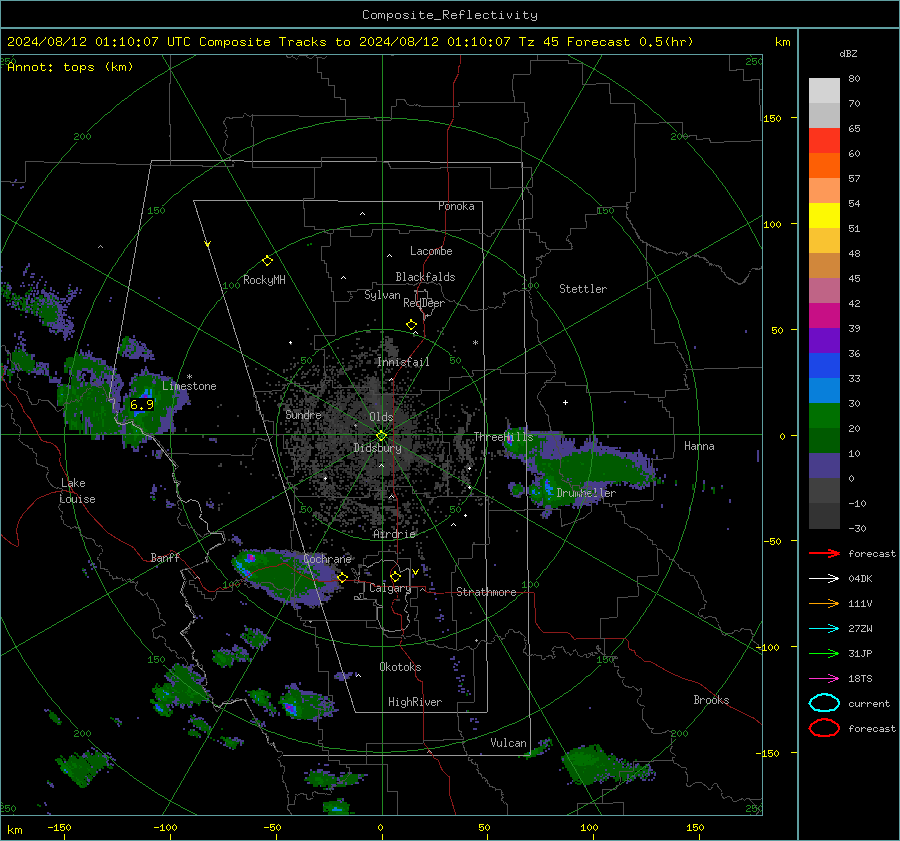Click the Brooks city label
This screenshot has height=841, width=900.
(x=711, y=700)
